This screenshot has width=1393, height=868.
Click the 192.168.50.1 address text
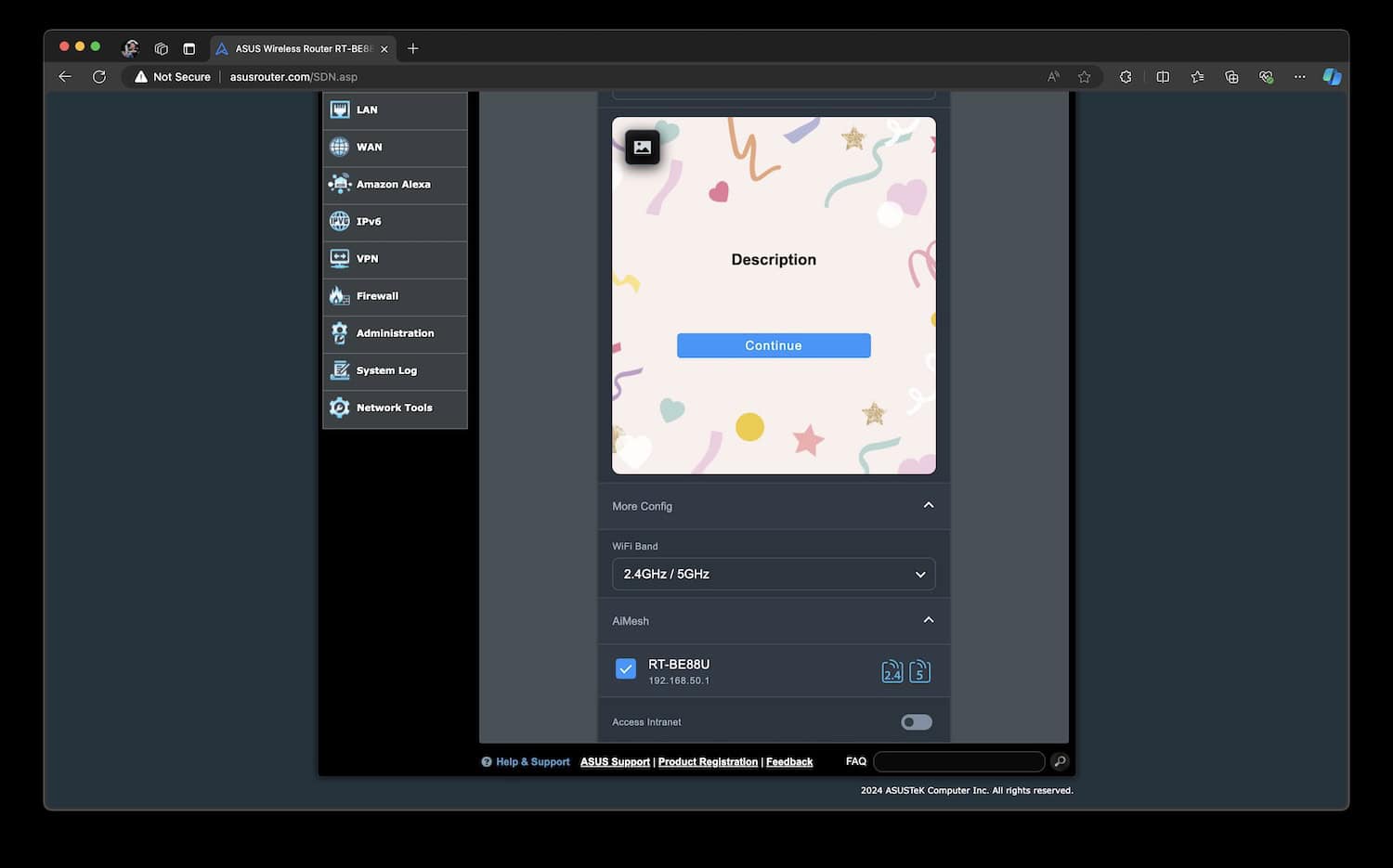pyautogui.click(x=679, y=680)
